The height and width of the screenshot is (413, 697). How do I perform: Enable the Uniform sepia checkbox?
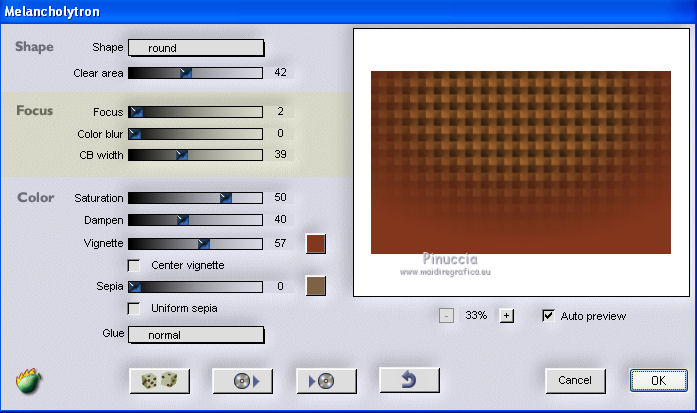(133, 309)
